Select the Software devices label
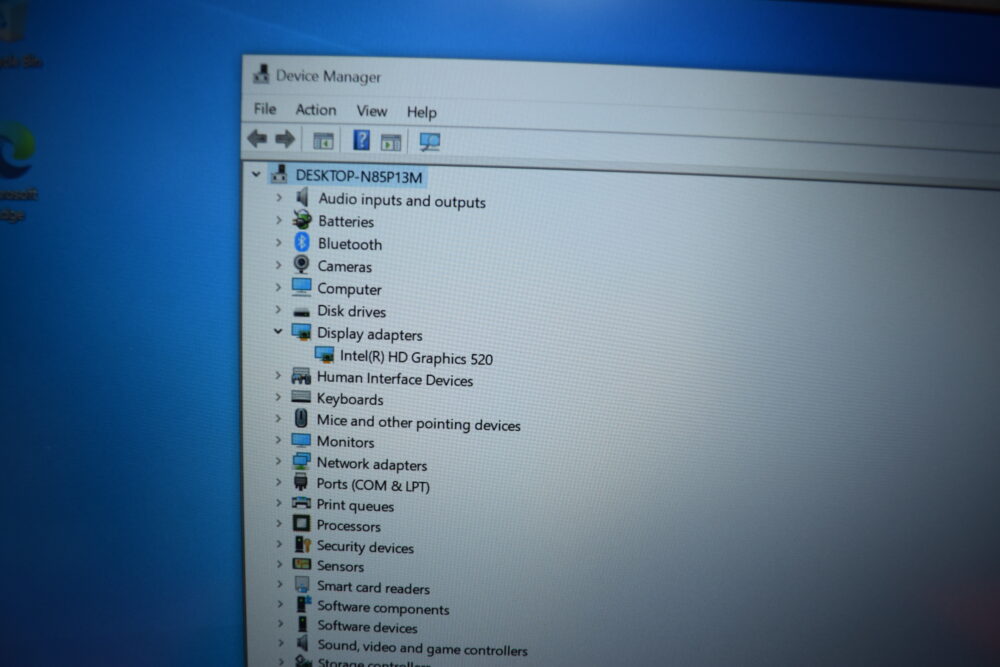 tap(367, 627)
